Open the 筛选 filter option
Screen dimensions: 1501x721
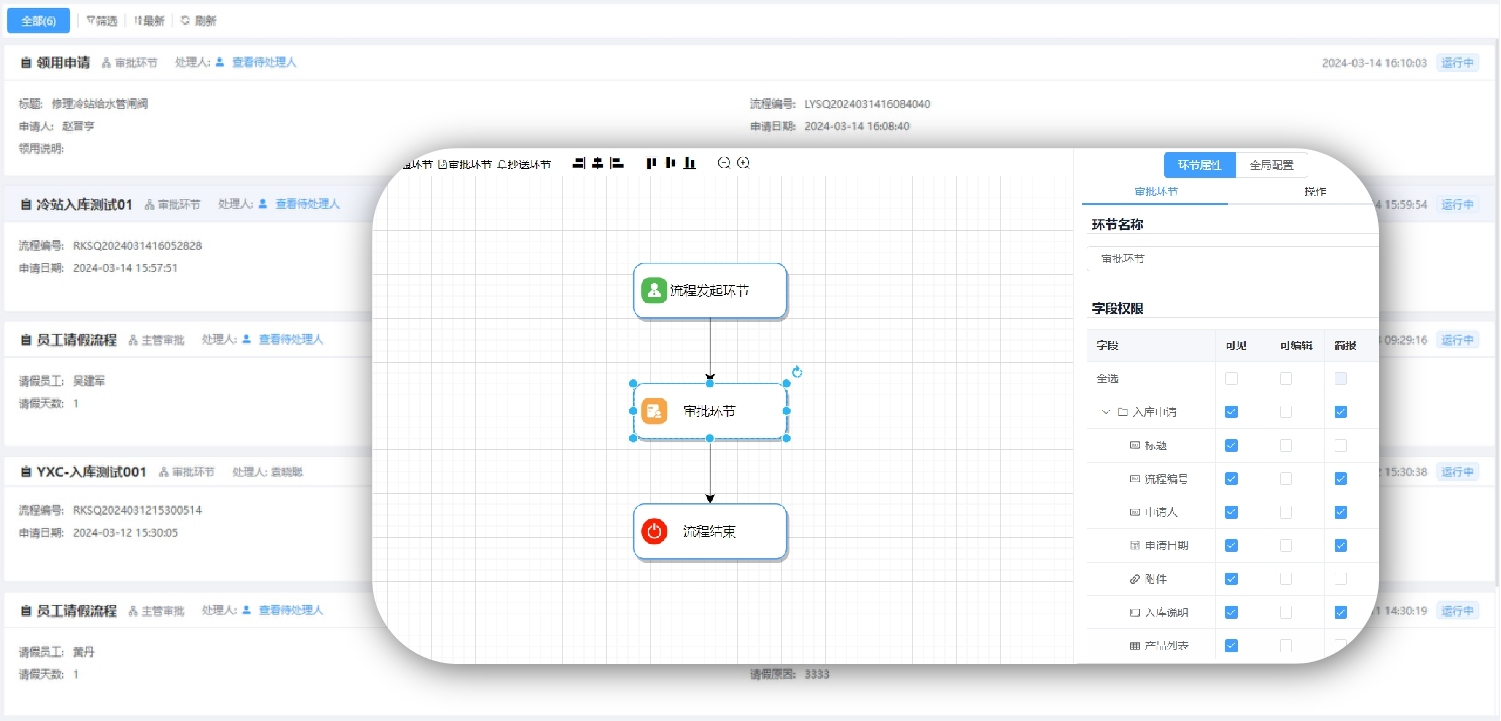pyautogui.click(x=100, y=20)
